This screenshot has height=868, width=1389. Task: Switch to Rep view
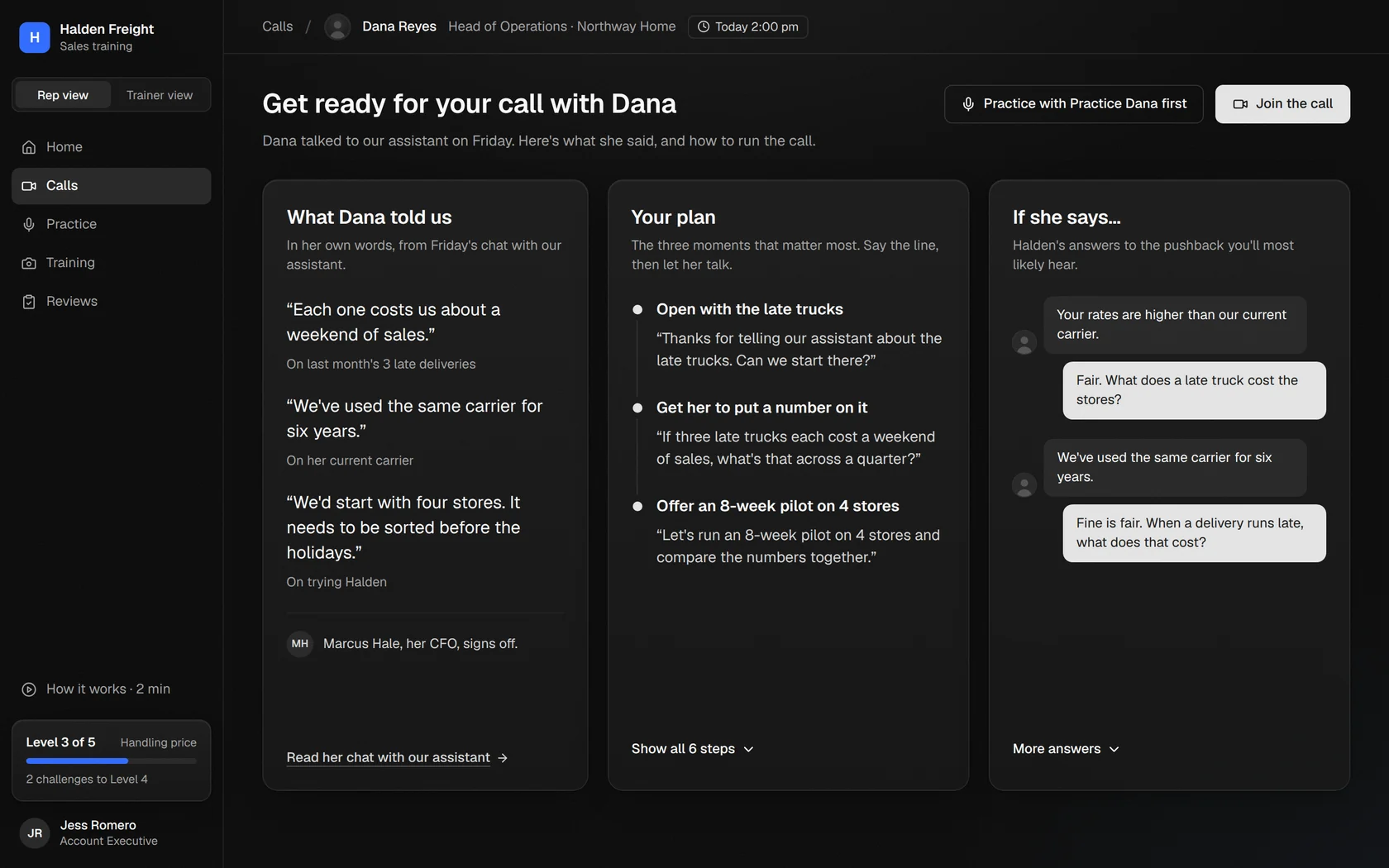pyautogui.click(x=63, y=95)
